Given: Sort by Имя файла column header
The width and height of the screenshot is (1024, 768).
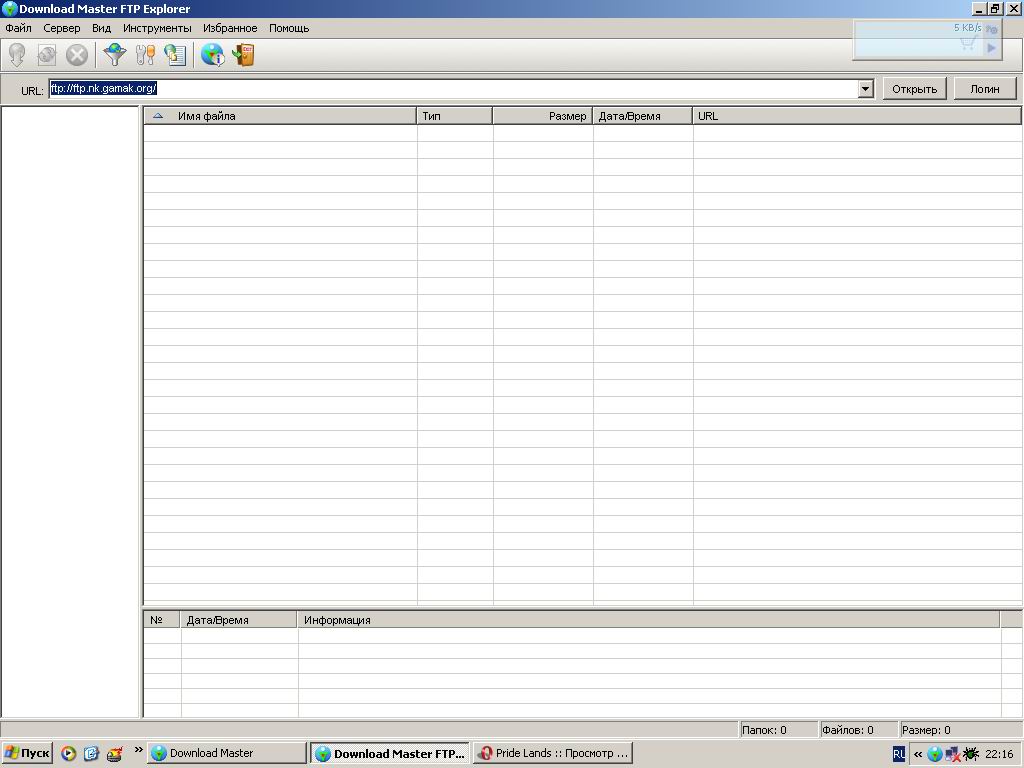Looking at the screenshot, I should [x=280, y=116].
